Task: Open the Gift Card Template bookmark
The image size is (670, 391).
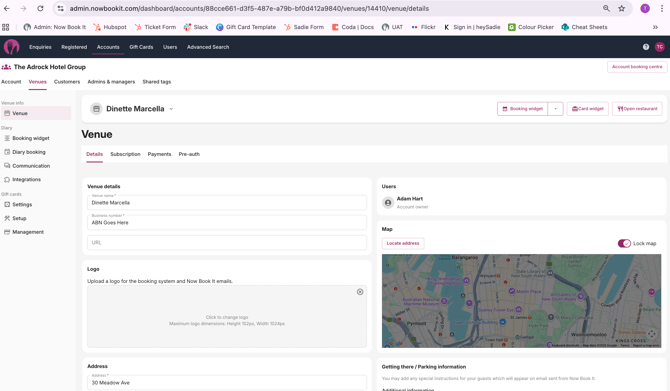Action: (246, 27)
